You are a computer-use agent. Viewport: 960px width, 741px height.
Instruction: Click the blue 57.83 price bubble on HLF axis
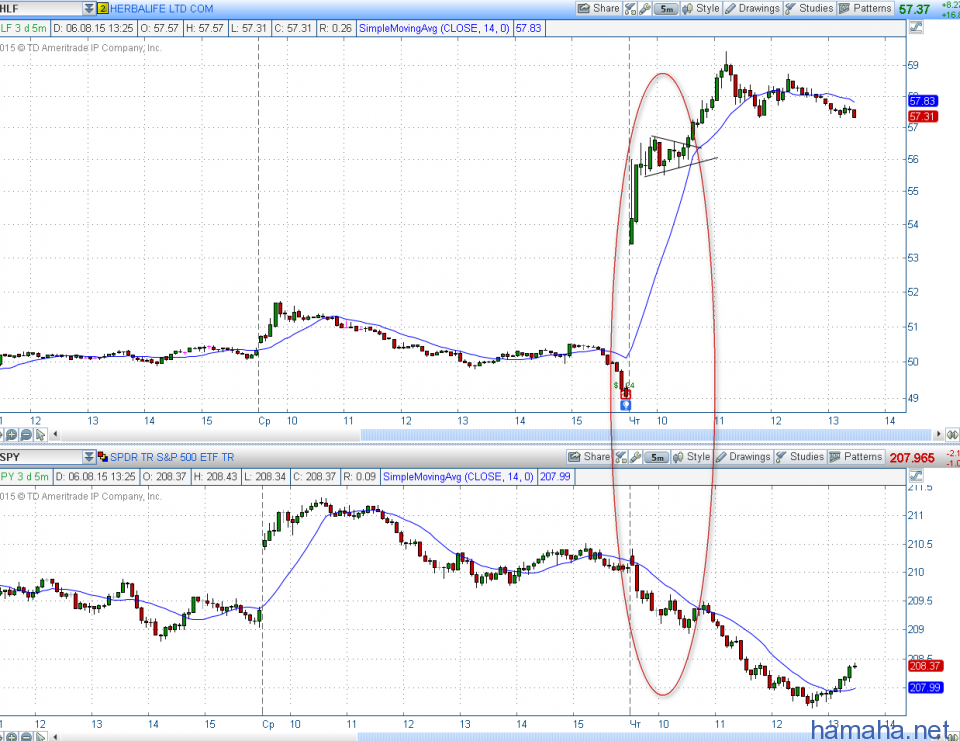923,101
